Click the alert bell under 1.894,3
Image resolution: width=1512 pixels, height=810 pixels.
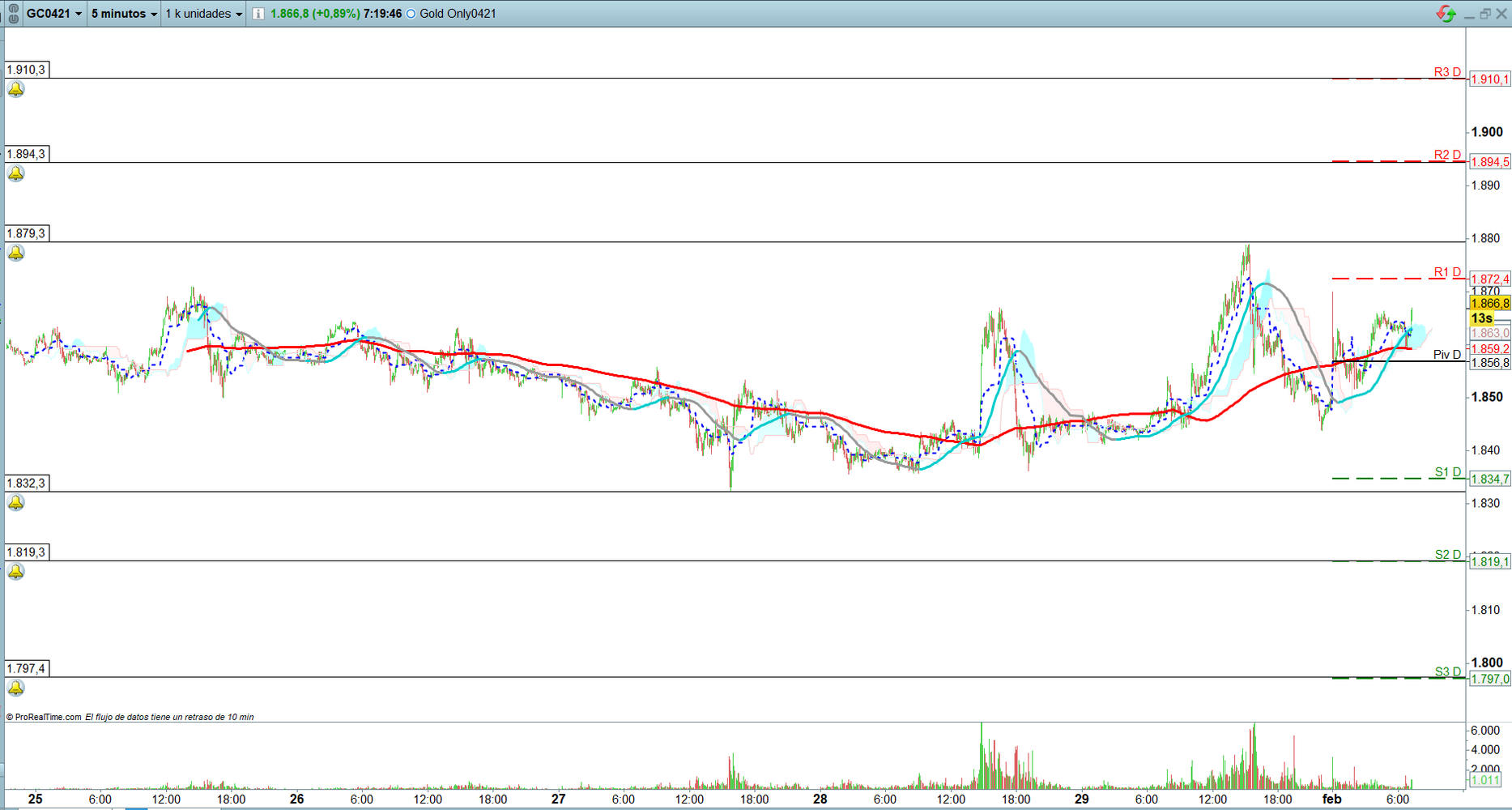tap(16, 173)
